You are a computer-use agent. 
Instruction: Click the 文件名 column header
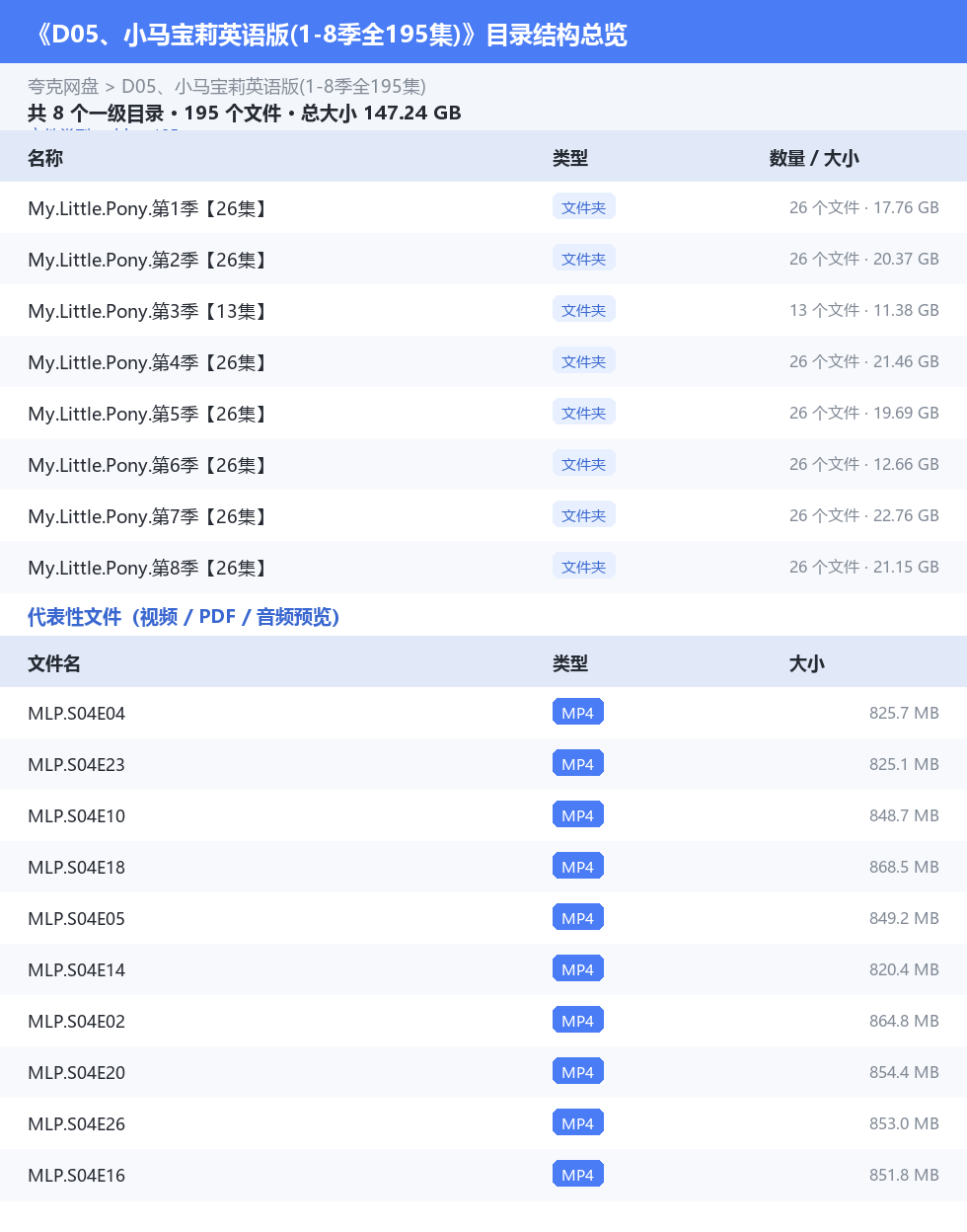[x=54, y=663]
